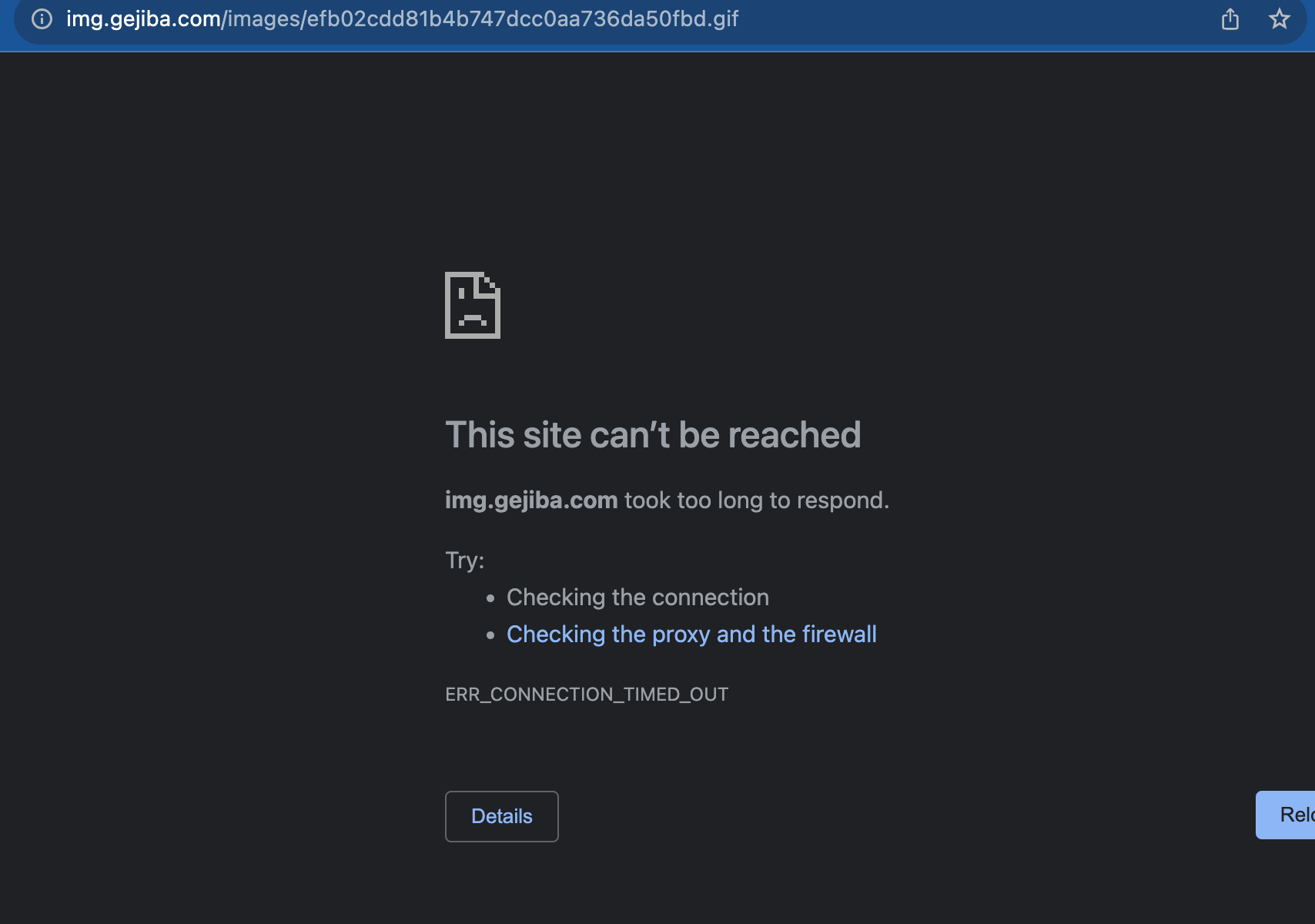The width and height of the screenshot is (1315, 924).
Task: Click the site information icon in address bar
Action: coord(42,19)
